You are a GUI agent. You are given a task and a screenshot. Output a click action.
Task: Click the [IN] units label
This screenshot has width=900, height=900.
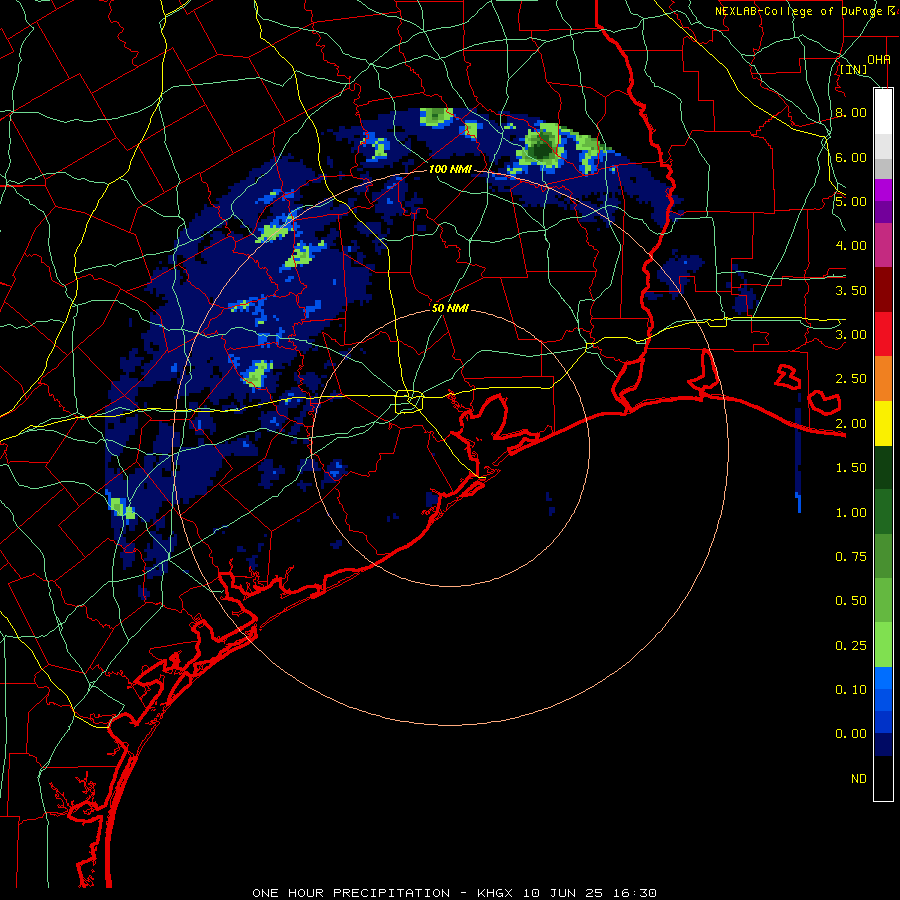pos(854,69)
